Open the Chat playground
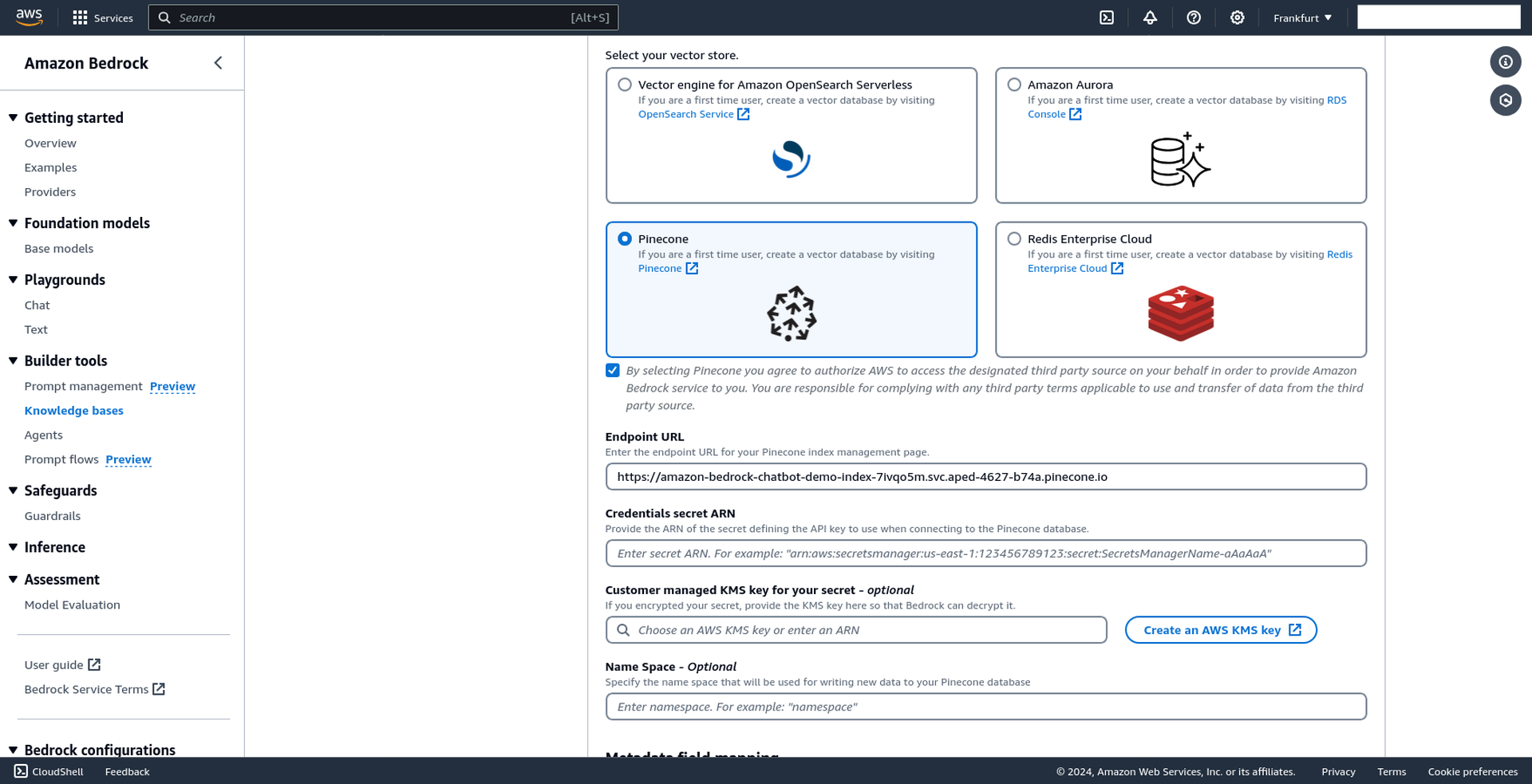Screen dimensions: 1532x784 (x=37, y=305)
